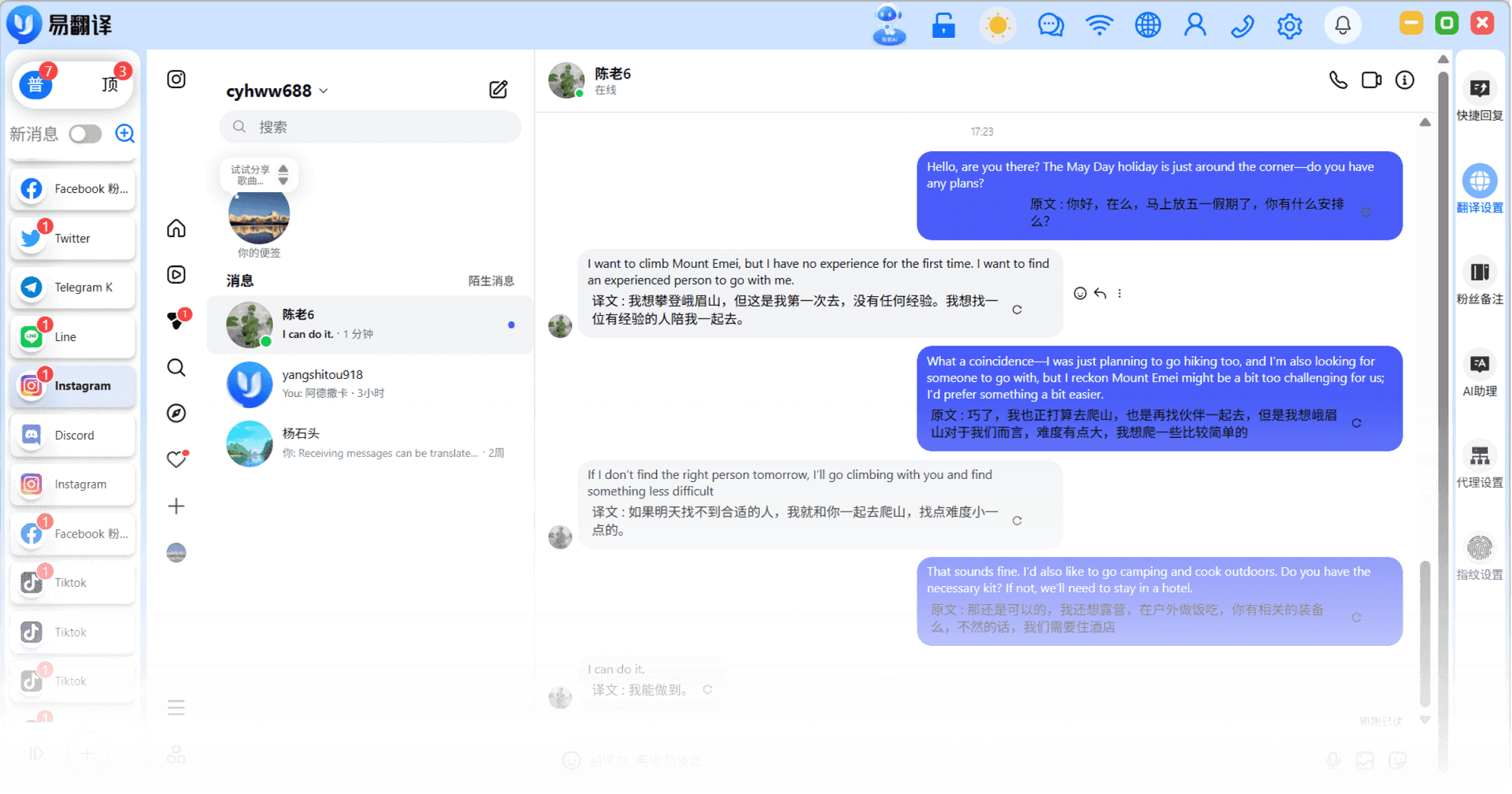Open 翻译设置 translation settings

[x=1480, y=190]
